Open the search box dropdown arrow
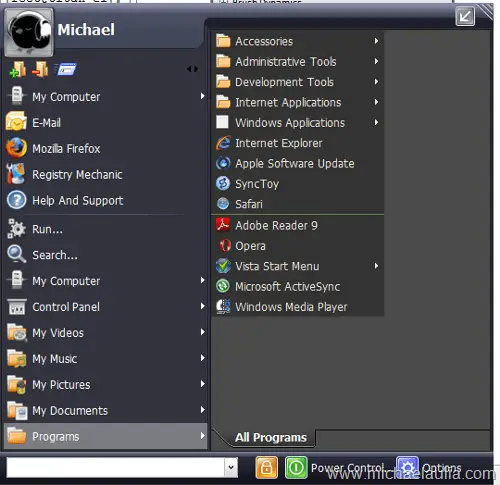The image size is (500, 485). 231,467
